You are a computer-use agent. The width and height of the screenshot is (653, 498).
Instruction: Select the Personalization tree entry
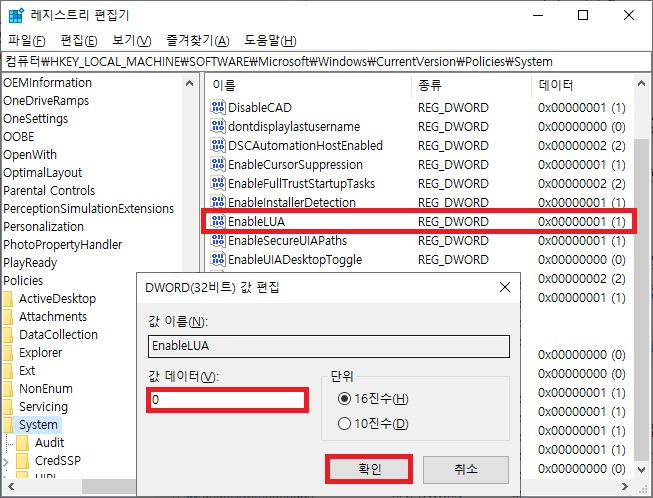(44, 227)
